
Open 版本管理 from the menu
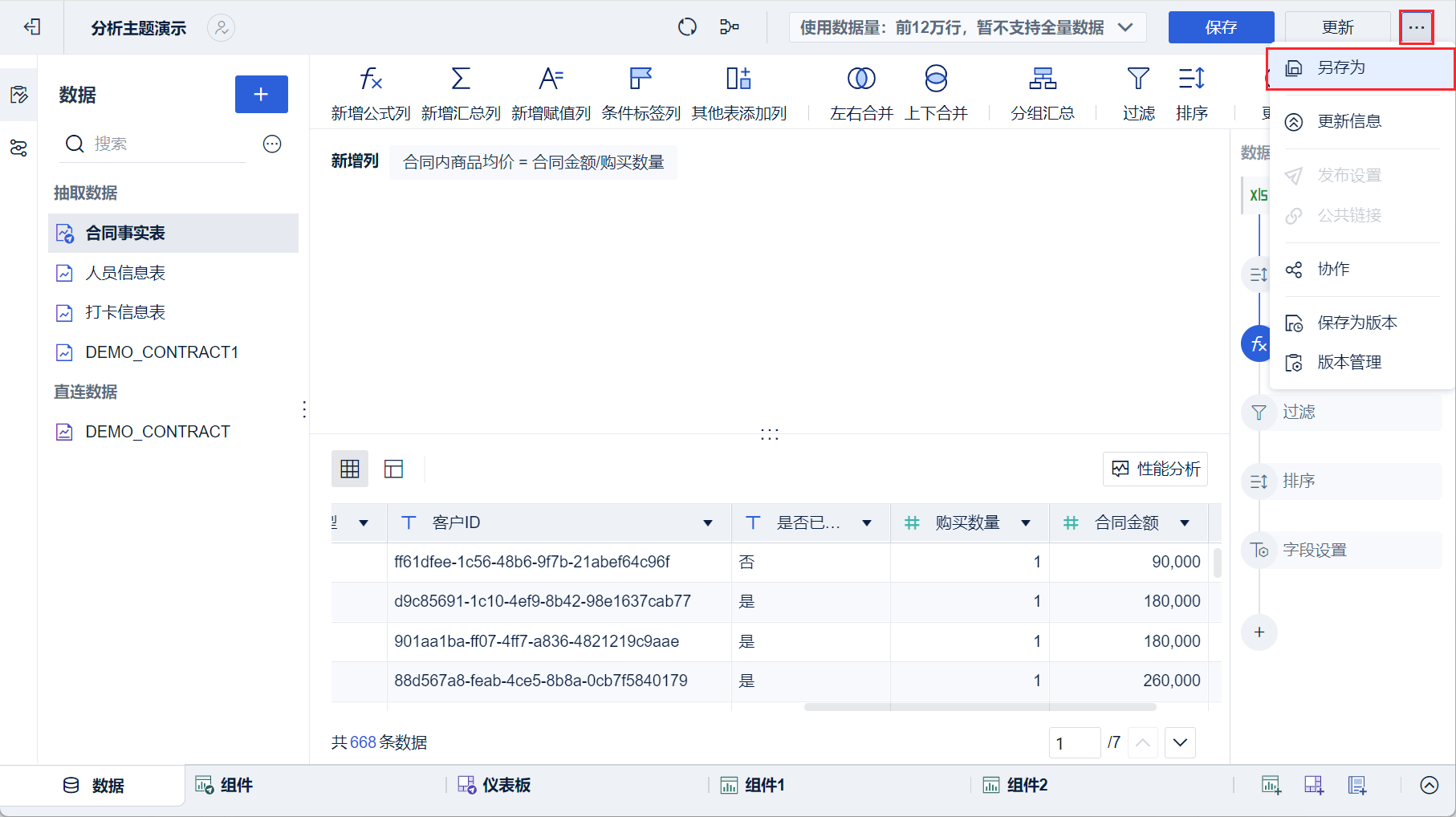coord(1360,363)
